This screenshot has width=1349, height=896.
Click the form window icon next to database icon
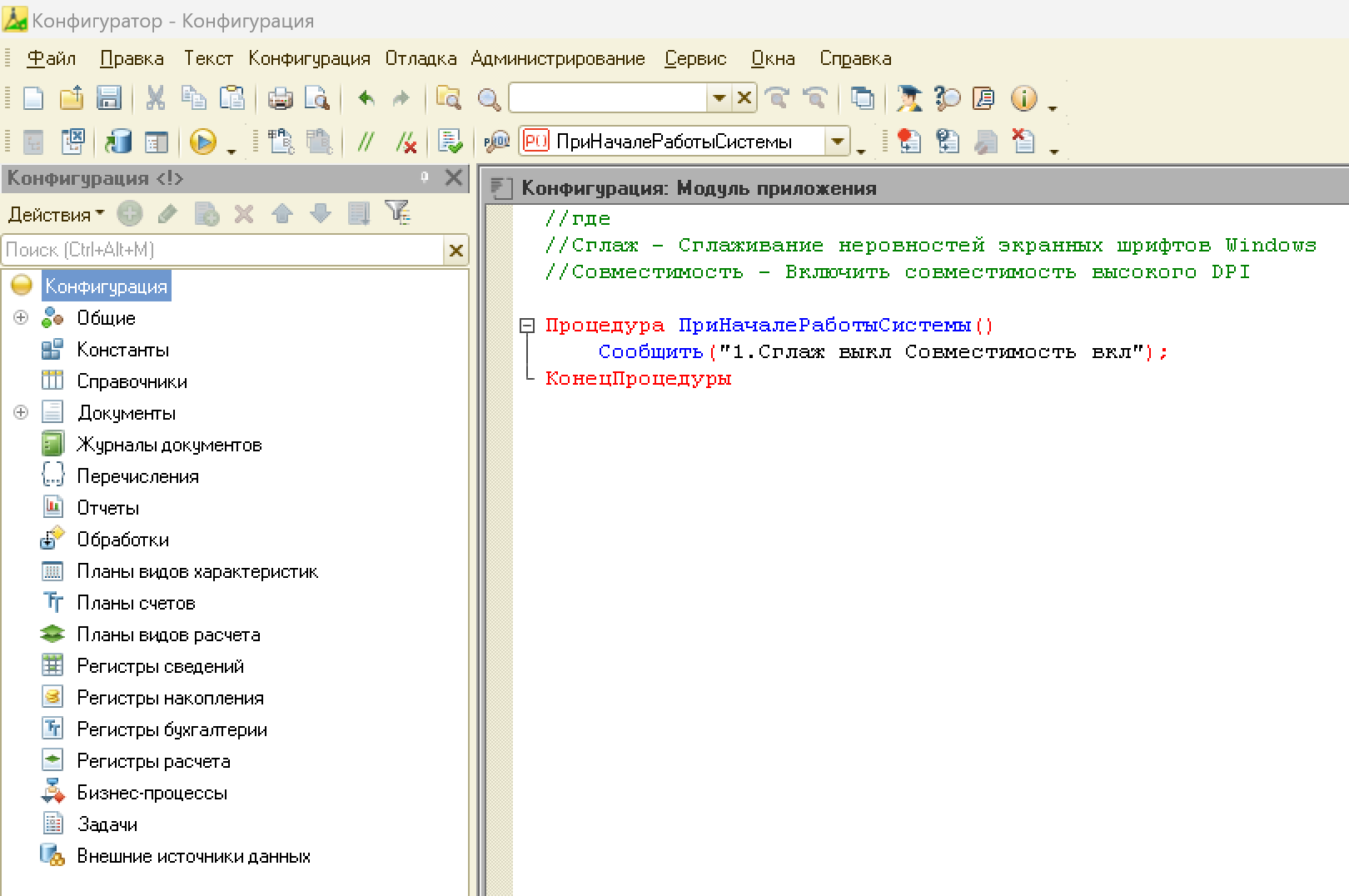tap(157, 142)
